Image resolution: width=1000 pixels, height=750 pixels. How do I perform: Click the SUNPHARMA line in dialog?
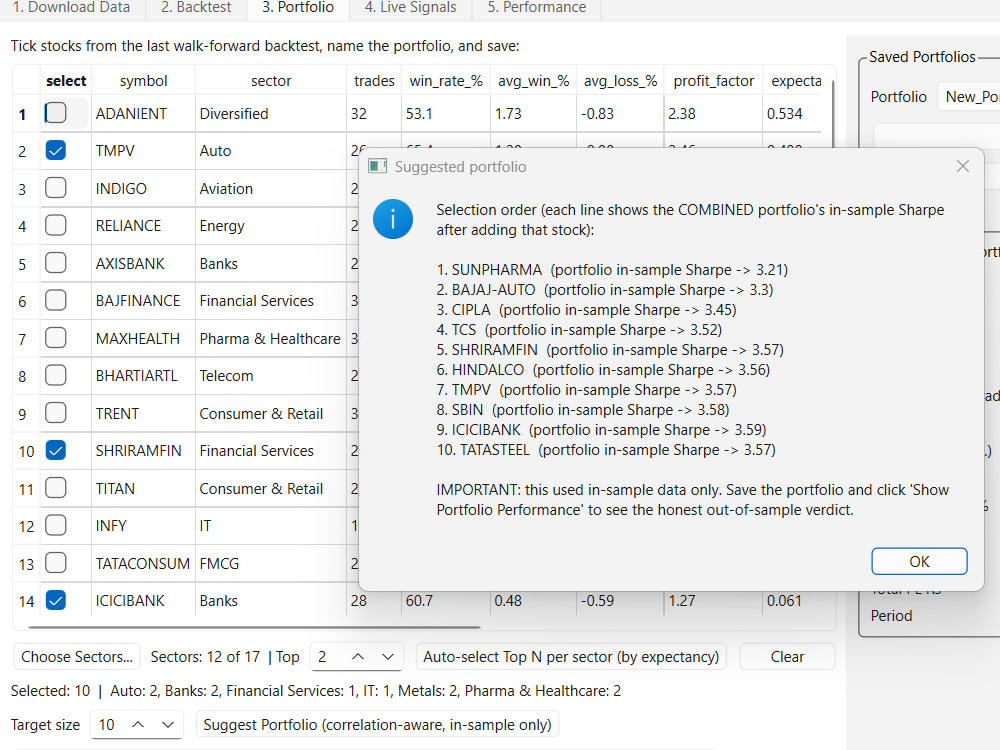pos(612,270)
